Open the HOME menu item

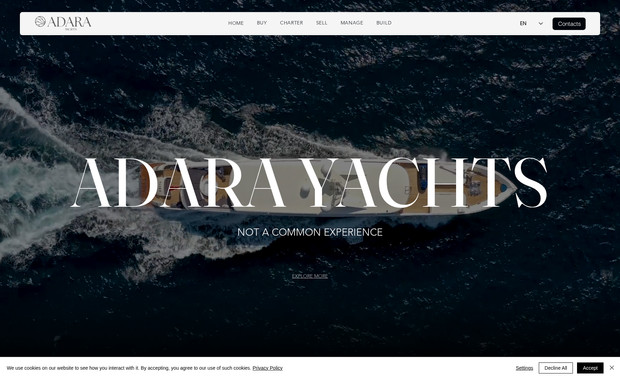point(236,23)
